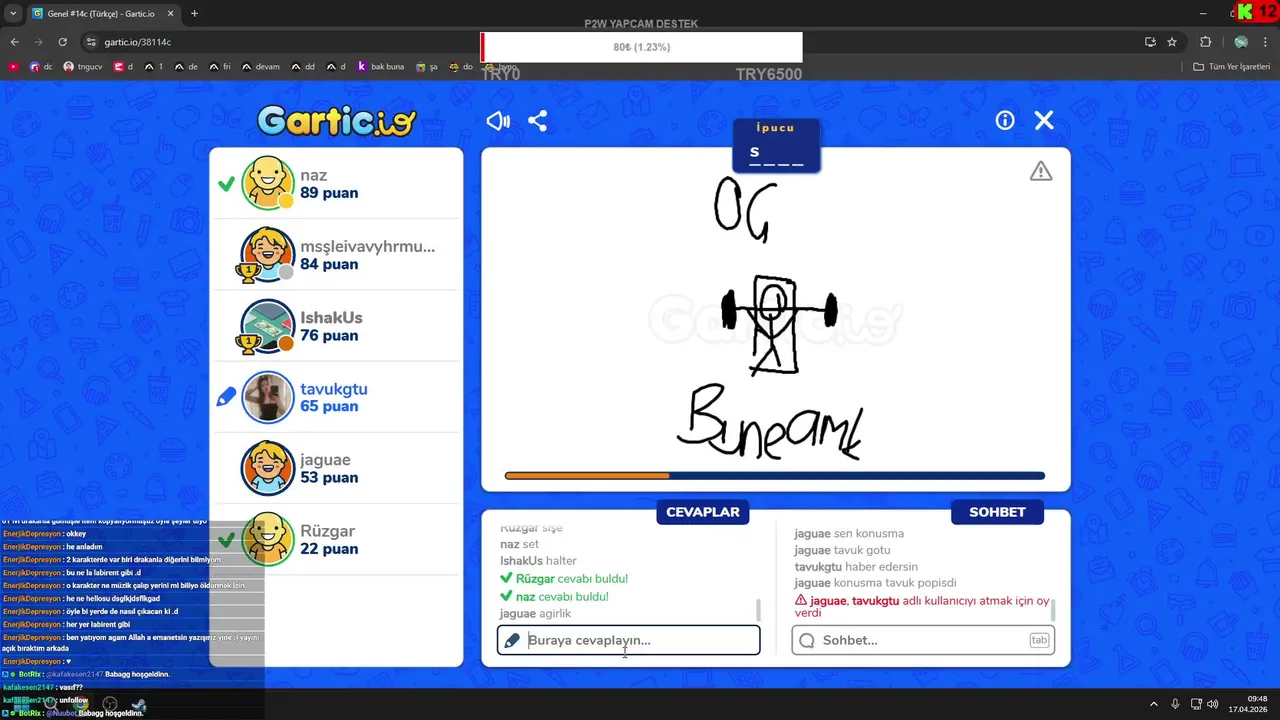This screenshot has height=720, width=1280.
Task: Open a new browser tab
Action: 194,14
